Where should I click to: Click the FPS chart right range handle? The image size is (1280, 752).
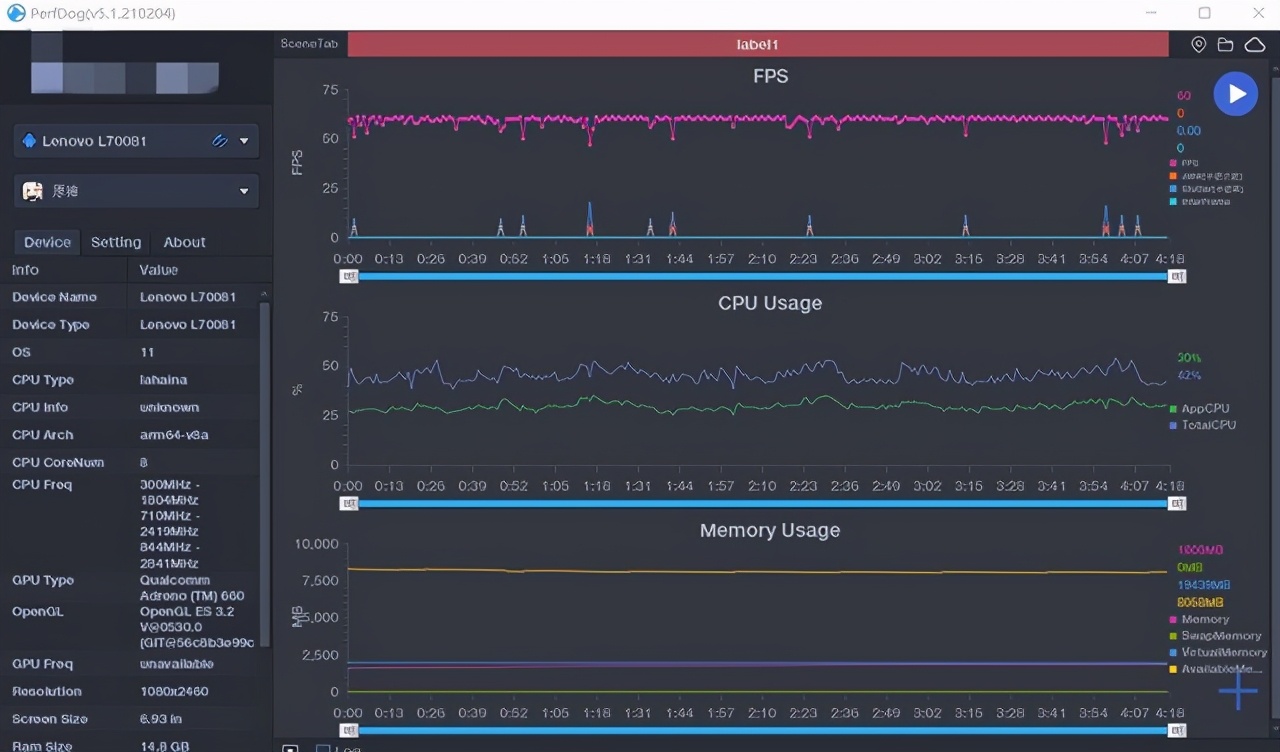coord(1177,276)
